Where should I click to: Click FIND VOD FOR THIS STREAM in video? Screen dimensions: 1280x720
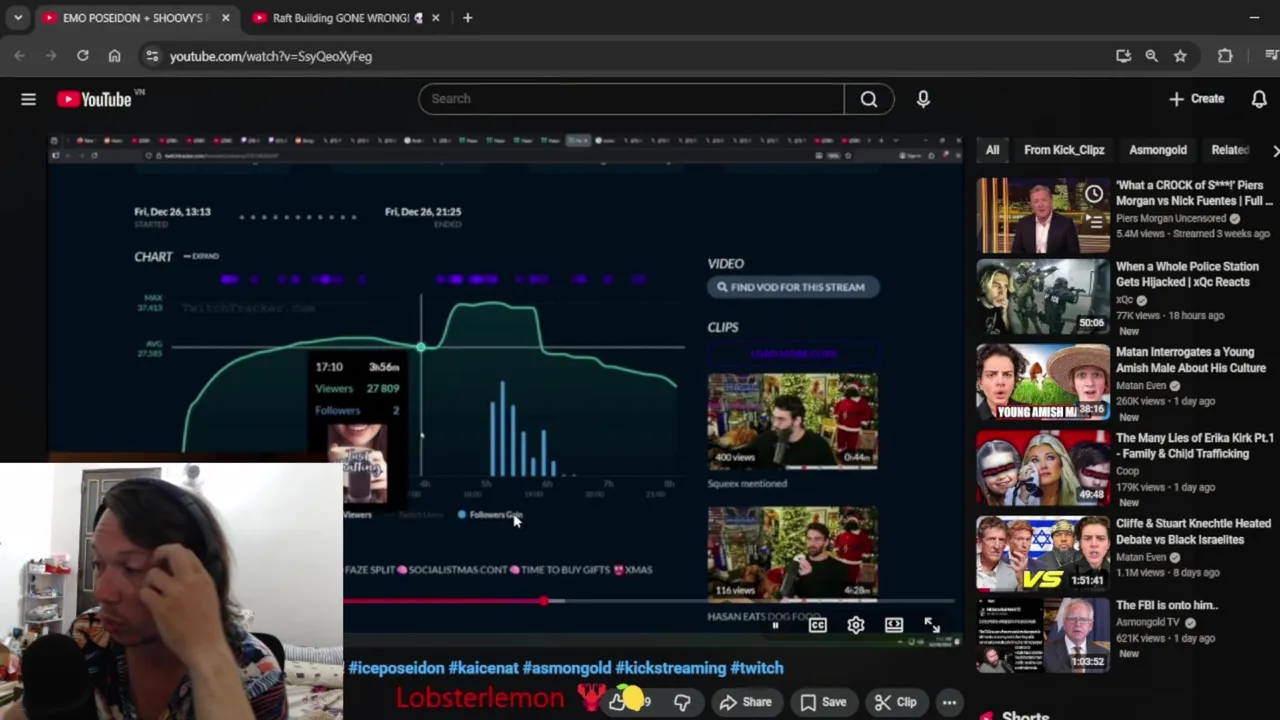click(x=792, y=287)
